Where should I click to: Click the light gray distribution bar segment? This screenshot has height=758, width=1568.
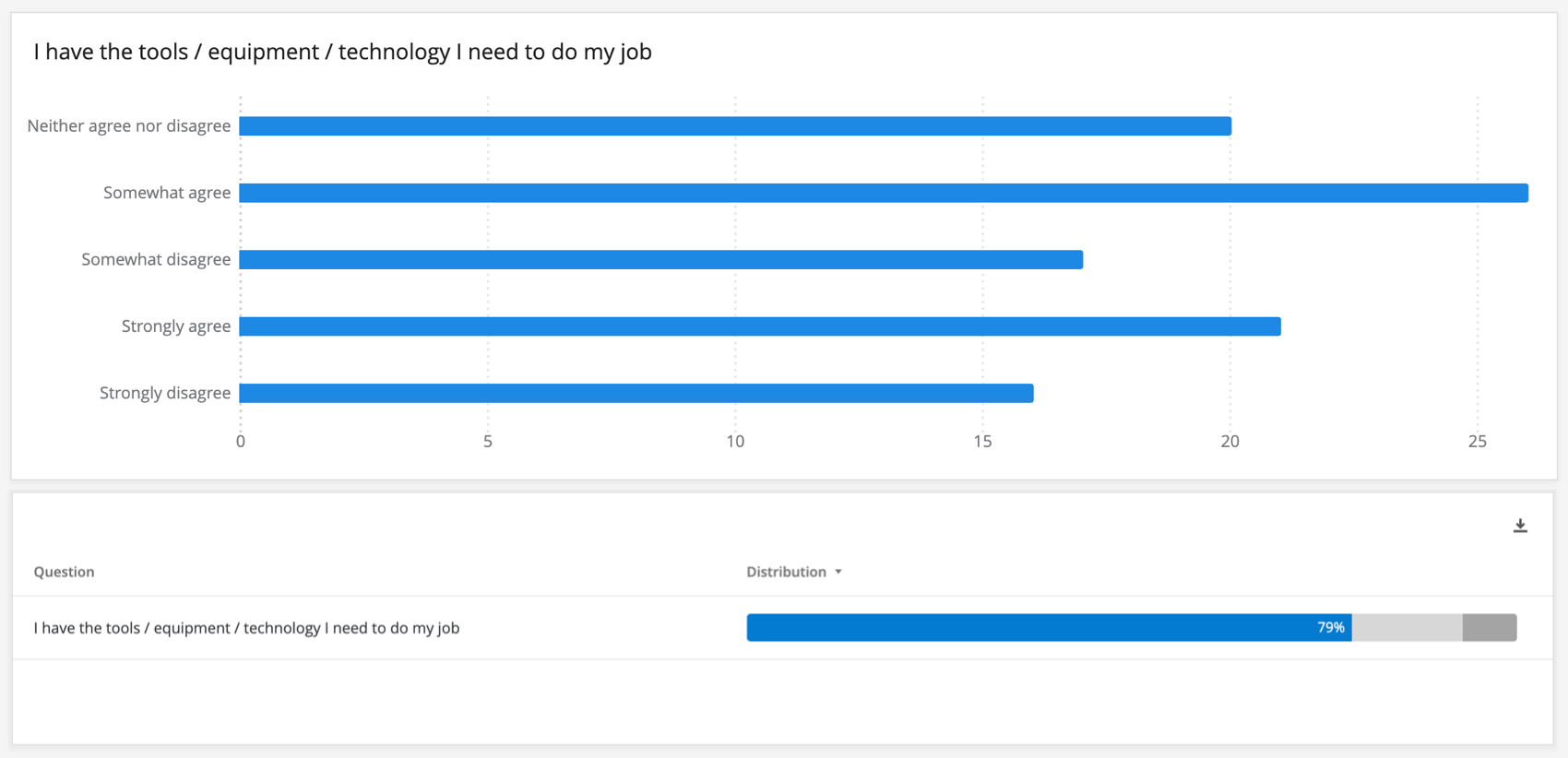pyautogui.click(x=1404, y=627)
